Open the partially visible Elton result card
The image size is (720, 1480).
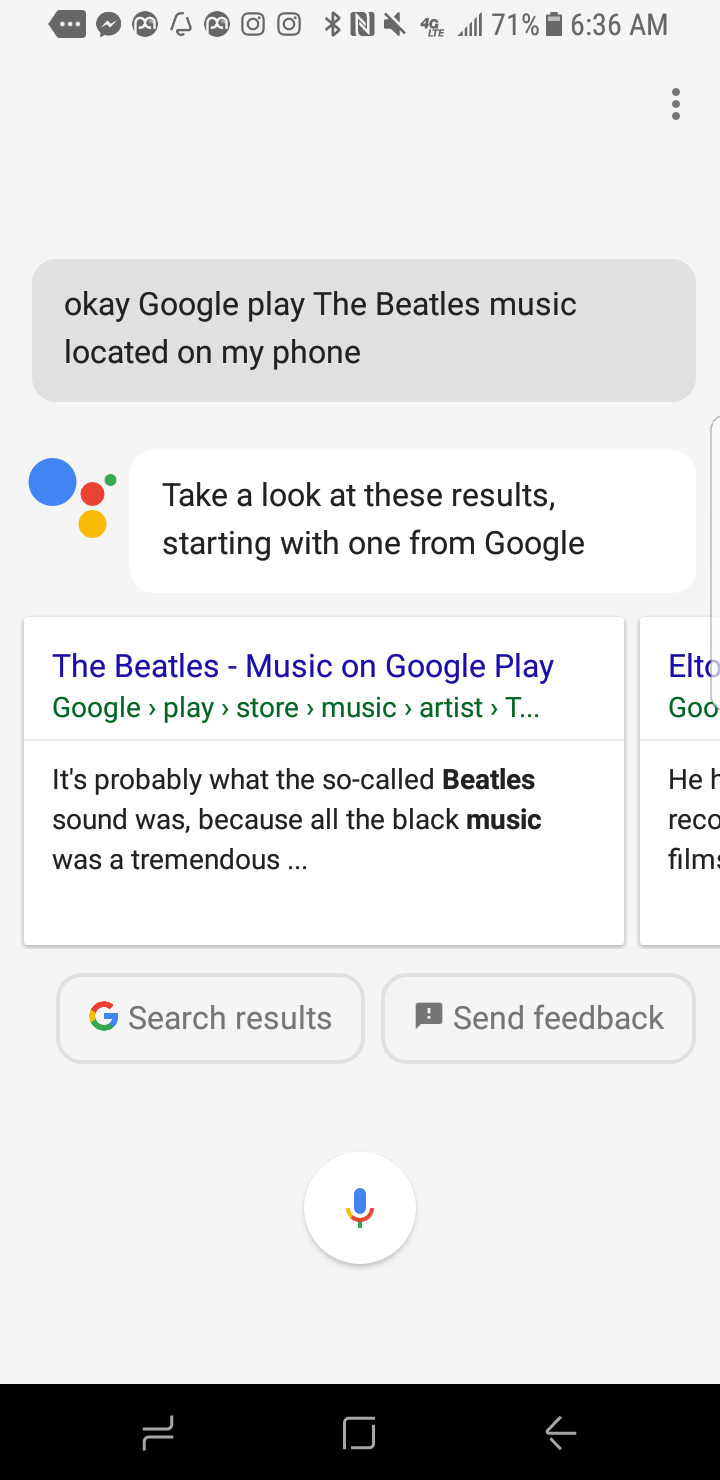[x=680, y=780]
